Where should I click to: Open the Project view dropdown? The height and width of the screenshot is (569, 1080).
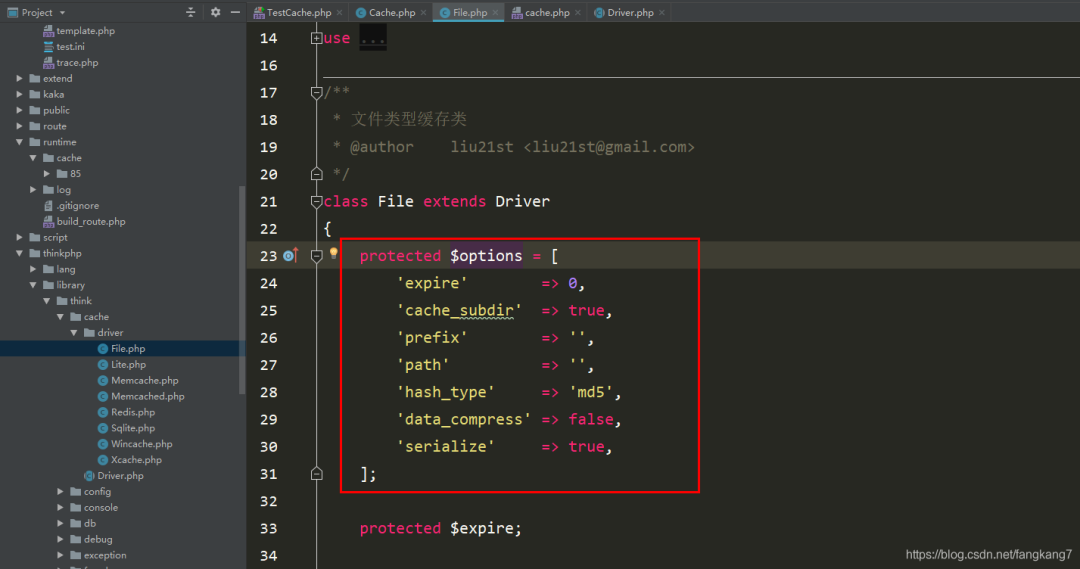[62, 12]
